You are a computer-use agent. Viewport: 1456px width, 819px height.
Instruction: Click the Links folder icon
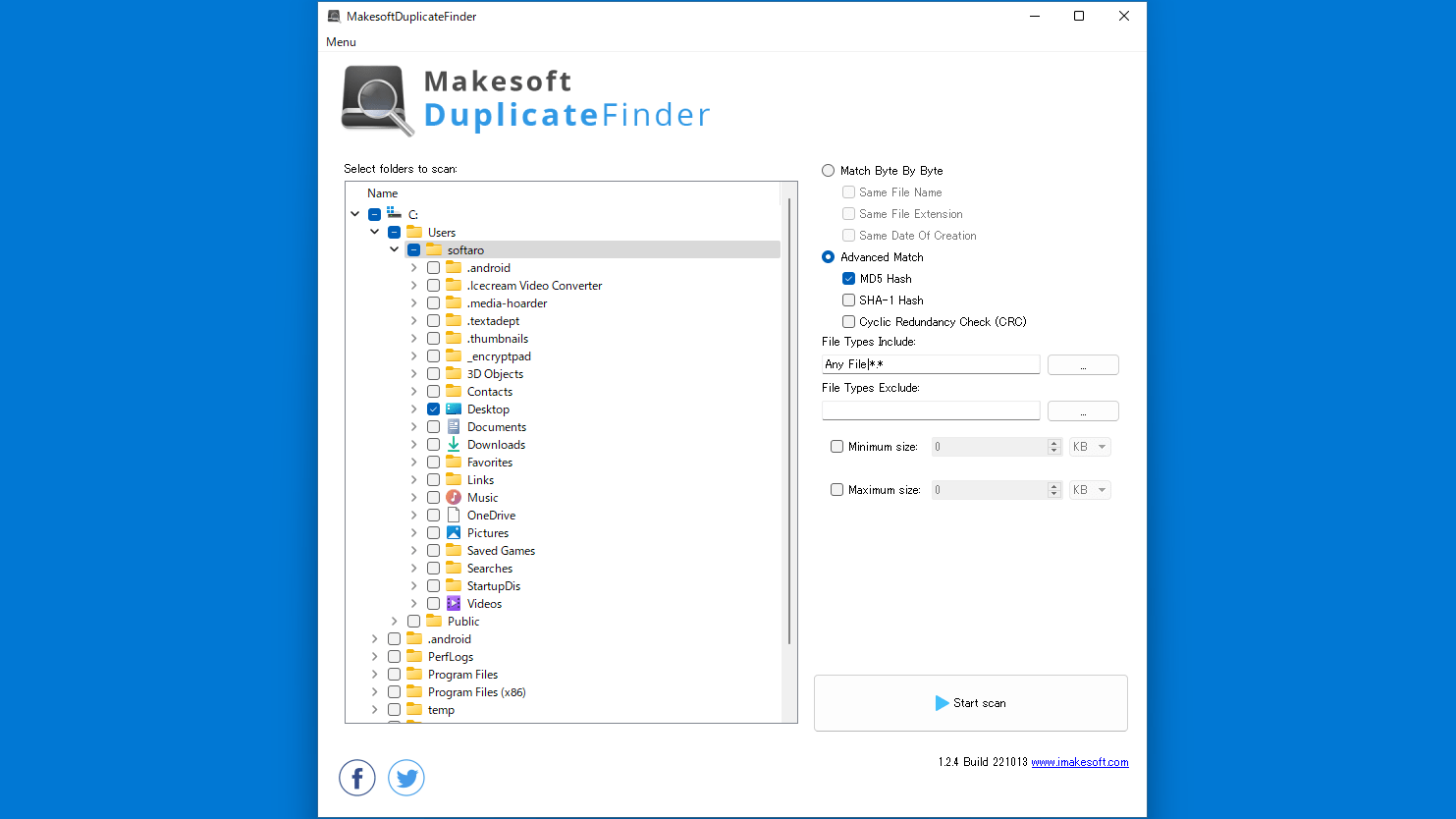pos(454,479)
